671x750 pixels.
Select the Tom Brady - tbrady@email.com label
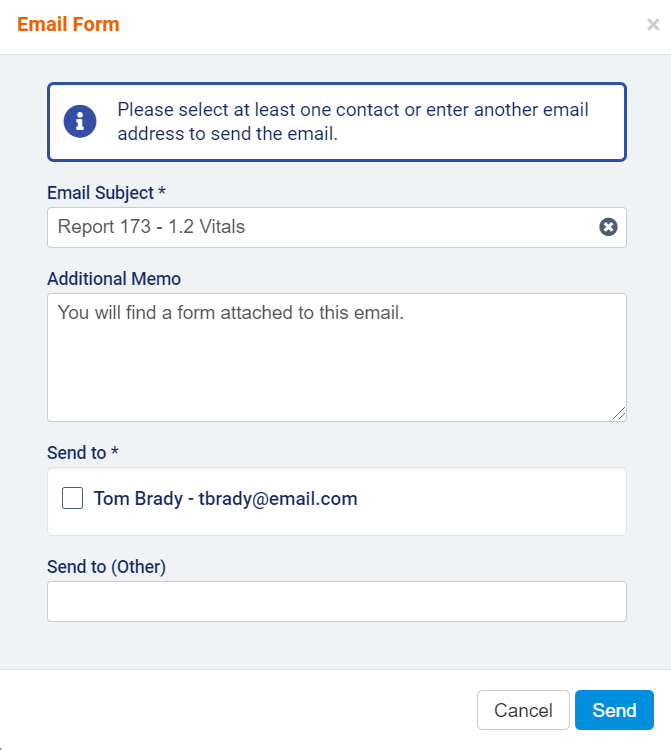click(x=225, y=498)
